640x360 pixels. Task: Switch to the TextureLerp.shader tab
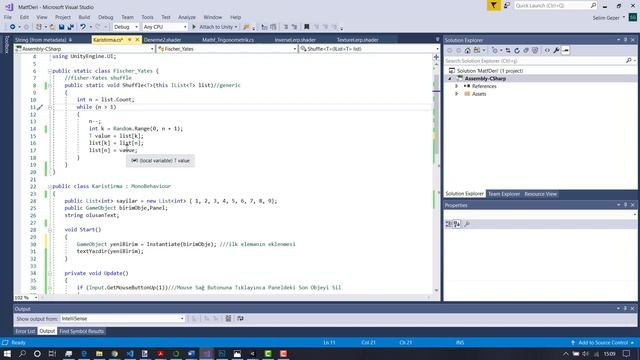(x=358, y=40)
